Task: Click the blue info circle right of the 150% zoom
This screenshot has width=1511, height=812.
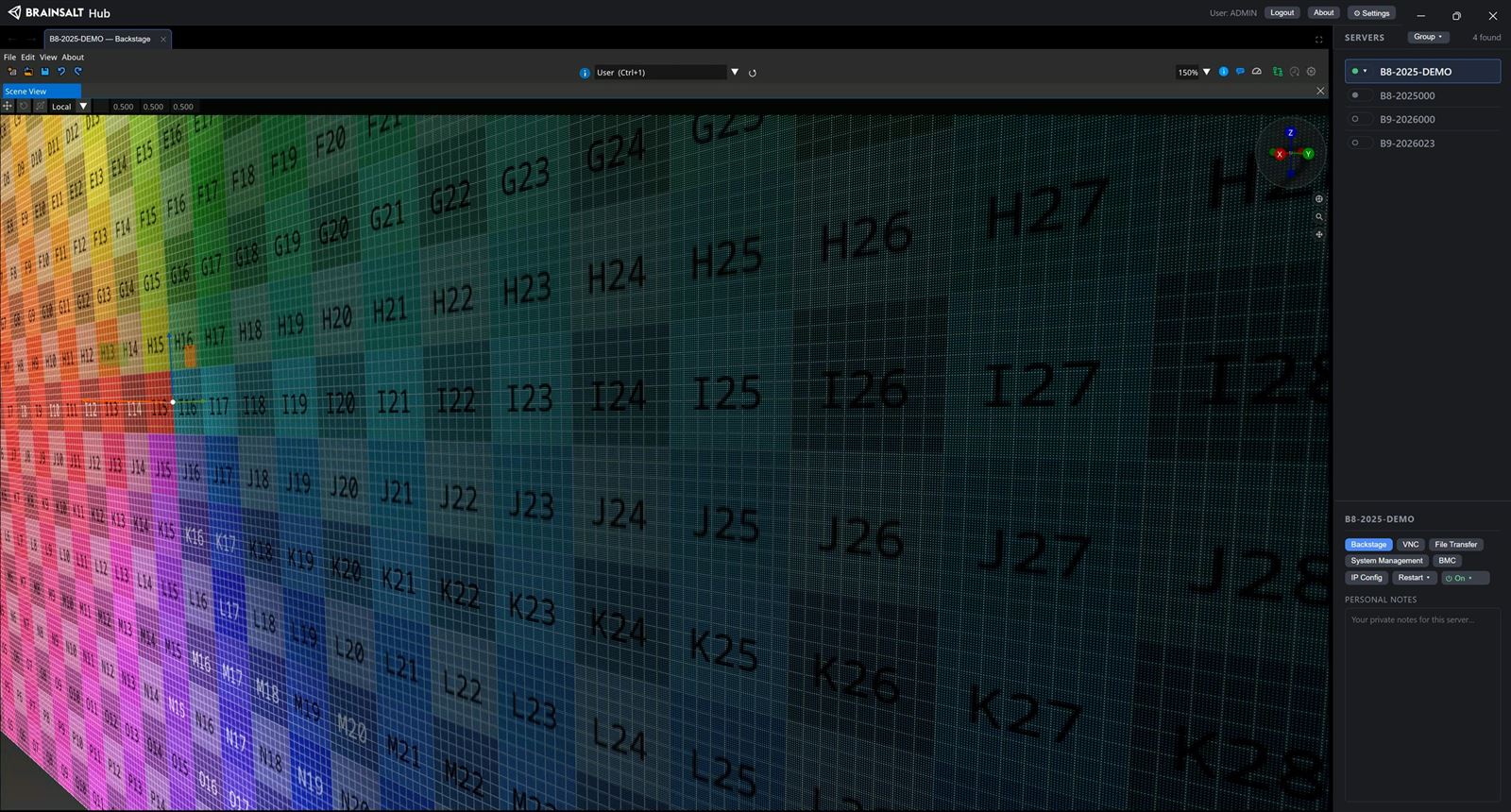Action: (x=1224, y=72)
